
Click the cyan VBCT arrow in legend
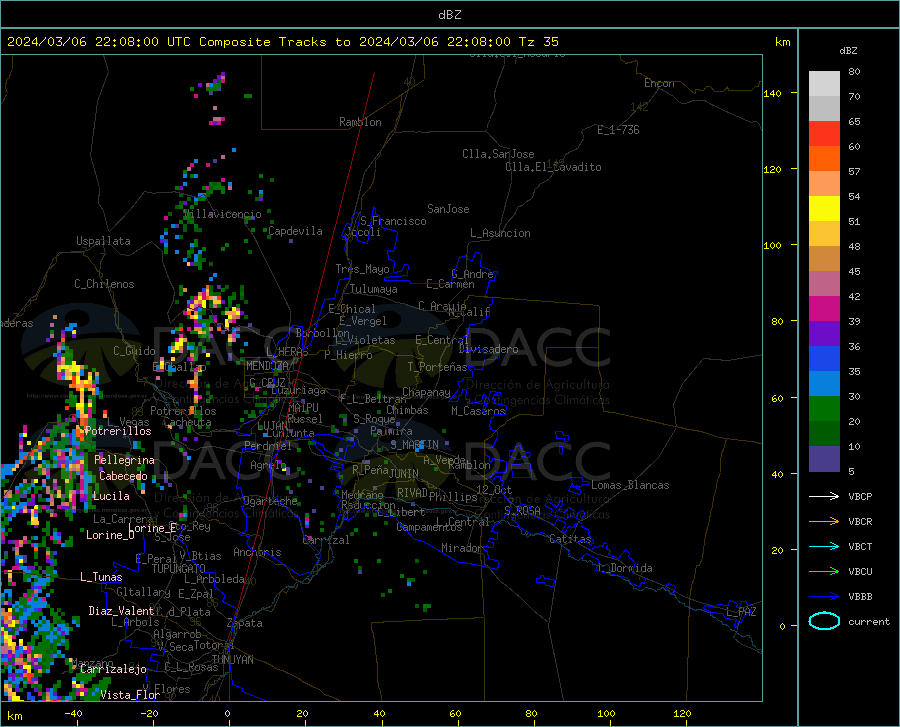824,546
